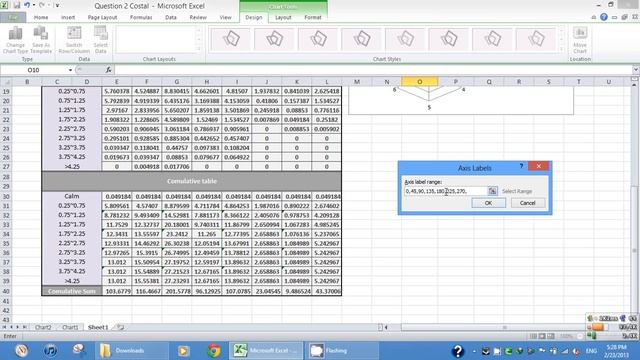
Task: Open the Downloads folder taskbar item
Action: coord(131,351)
